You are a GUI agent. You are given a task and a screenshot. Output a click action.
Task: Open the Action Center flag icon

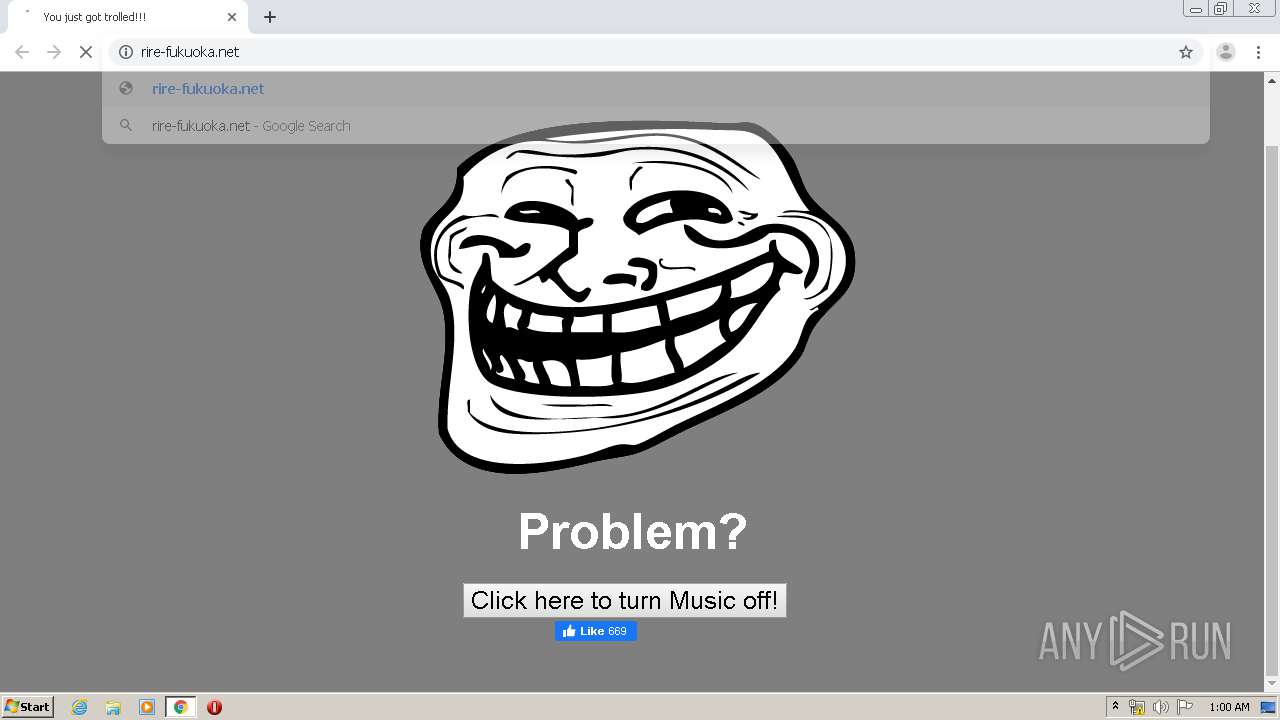(x=1185, y=707)
